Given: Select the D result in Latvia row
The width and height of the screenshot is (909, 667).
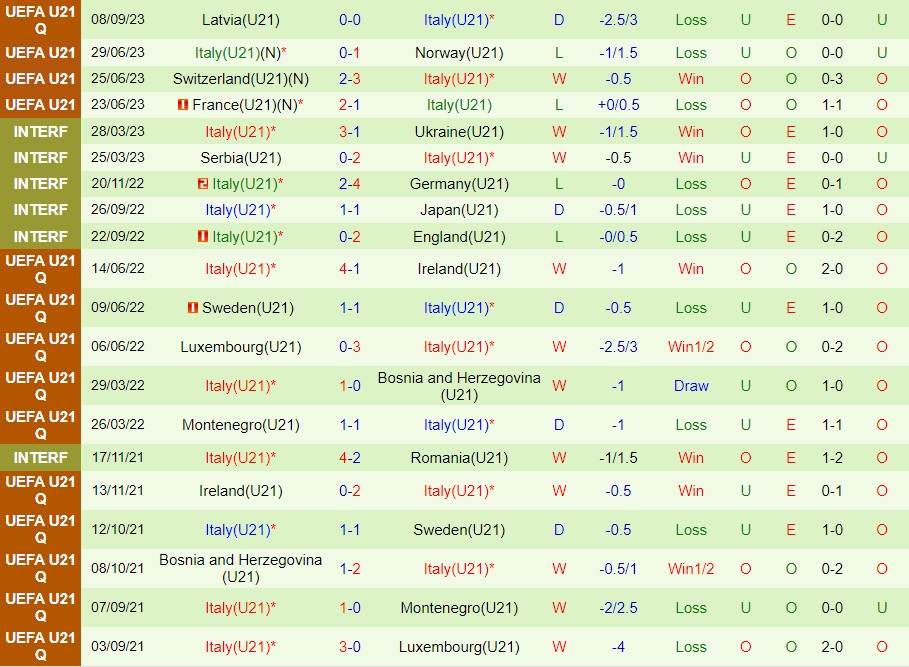Looking at the screenshot, I should pyautogui.click(x=559, y=20).
